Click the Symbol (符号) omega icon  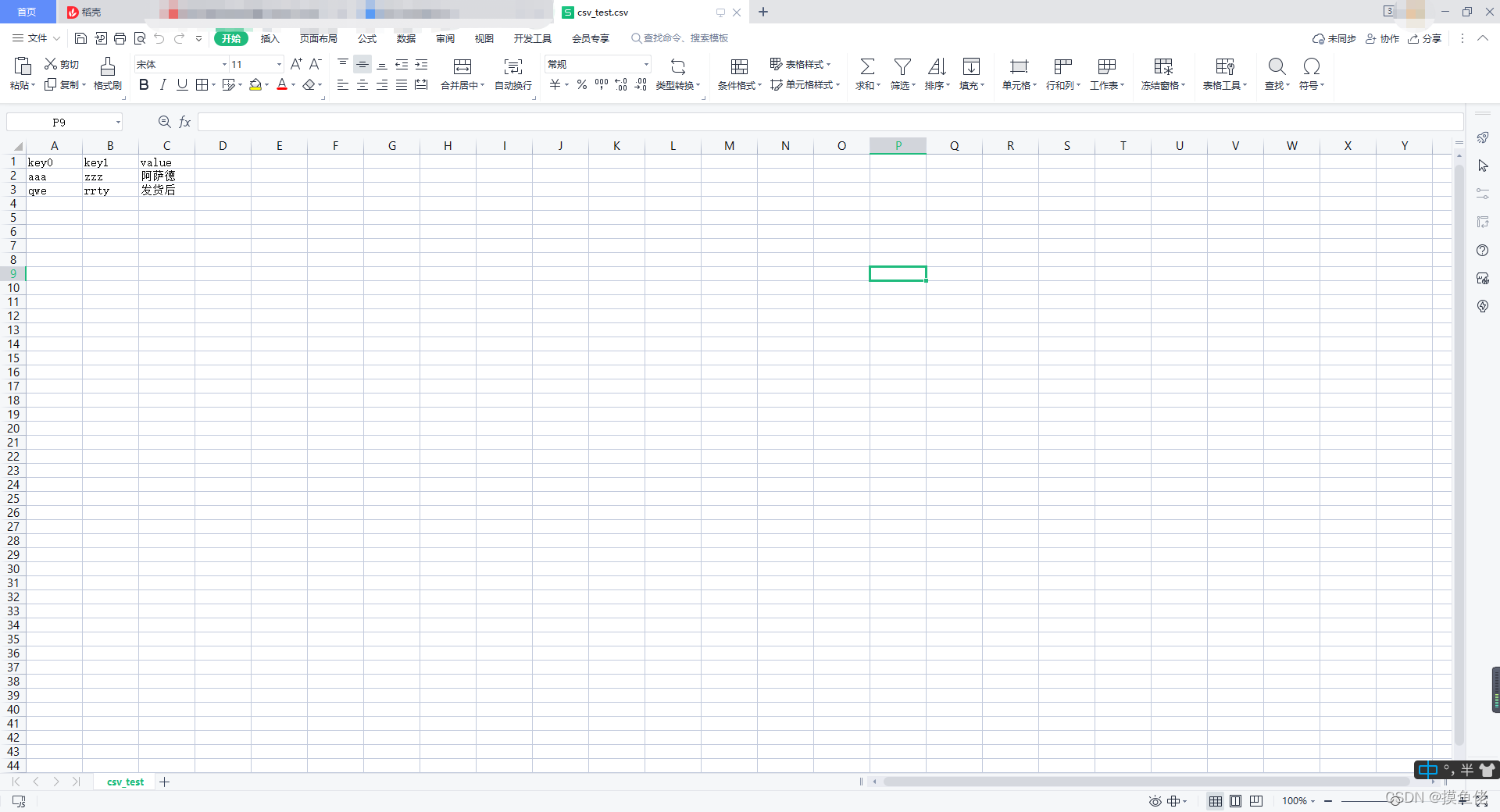coord(1312,66)
